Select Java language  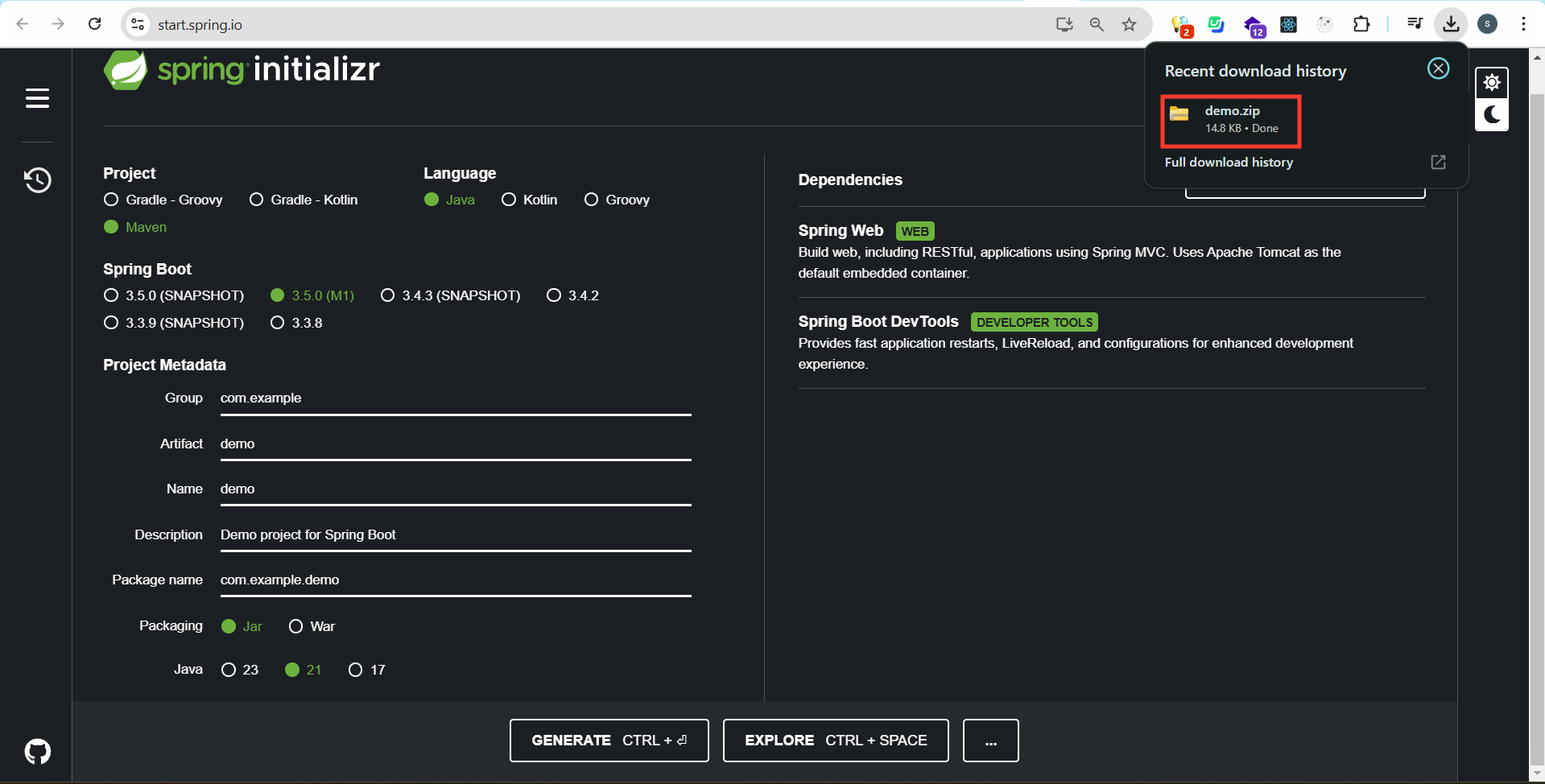(x=449, y=200)
